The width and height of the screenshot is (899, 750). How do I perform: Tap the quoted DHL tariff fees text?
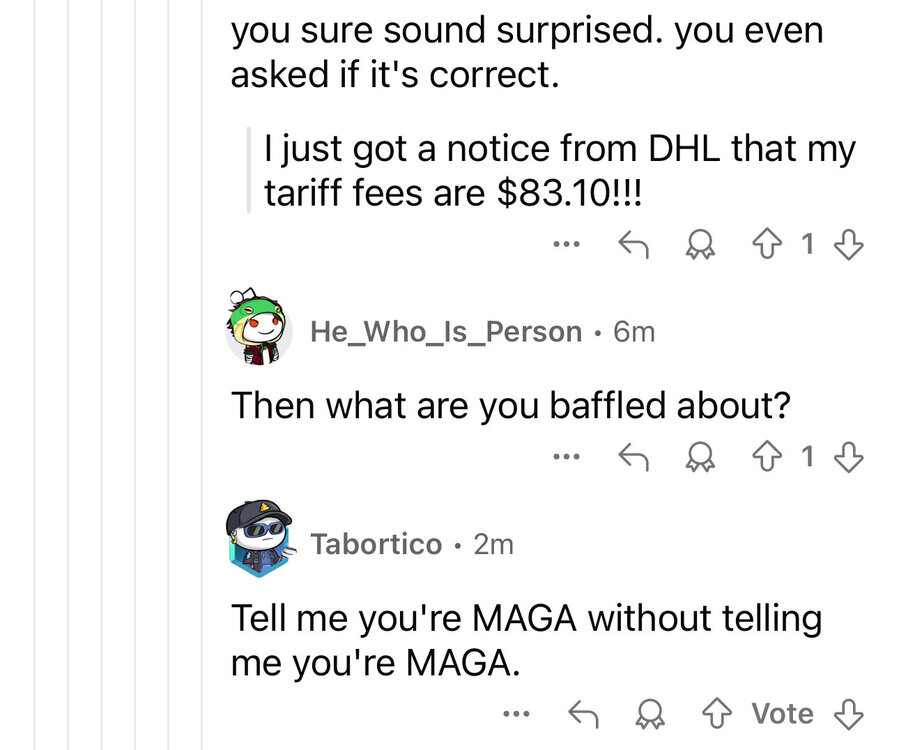[x=560, y=170]
